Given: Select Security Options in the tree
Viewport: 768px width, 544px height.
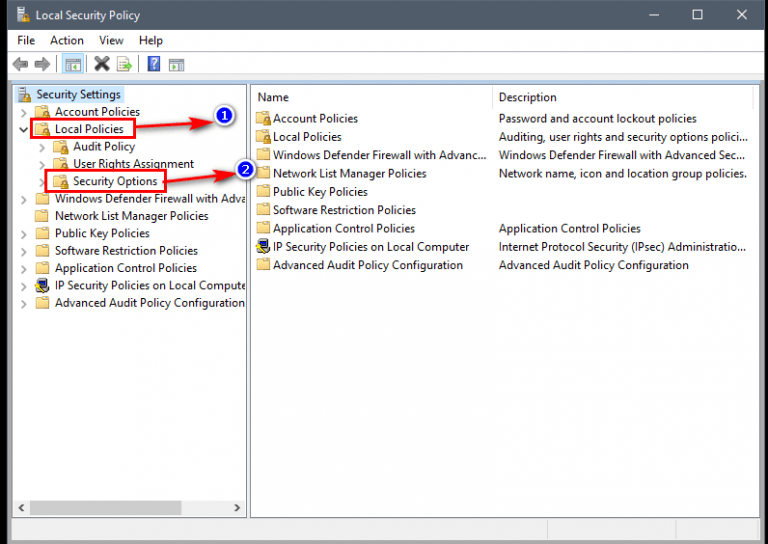Looking at the screenshot, I should coord(115,182).
